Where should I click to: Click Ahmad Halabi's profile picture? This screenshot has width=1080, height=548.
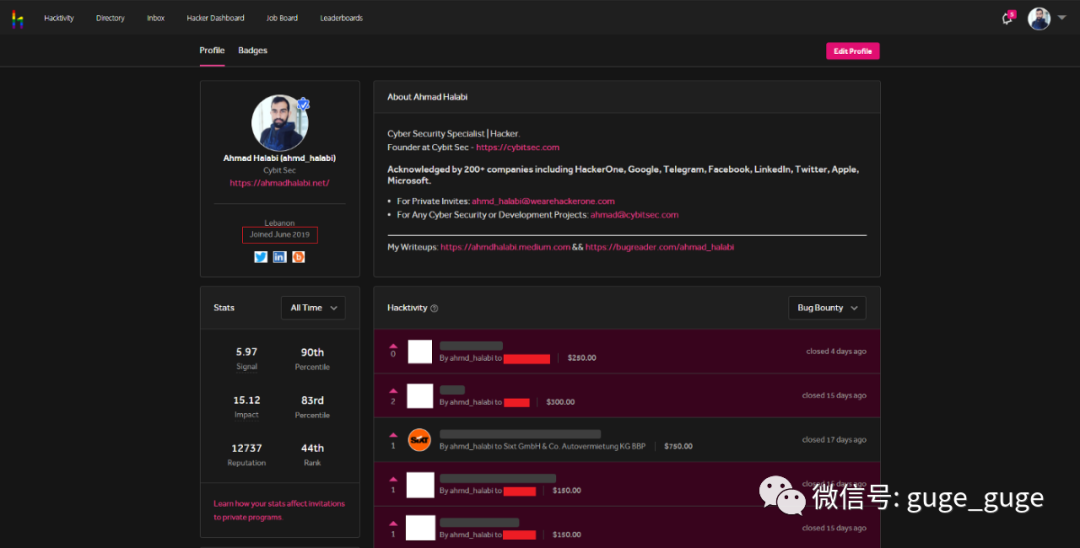click(x=280, y=123)
